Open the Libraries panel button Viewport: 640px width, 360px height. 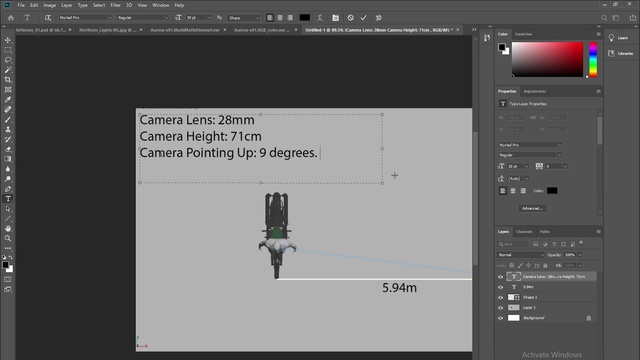pyautogui.click(x=620, y=53)
